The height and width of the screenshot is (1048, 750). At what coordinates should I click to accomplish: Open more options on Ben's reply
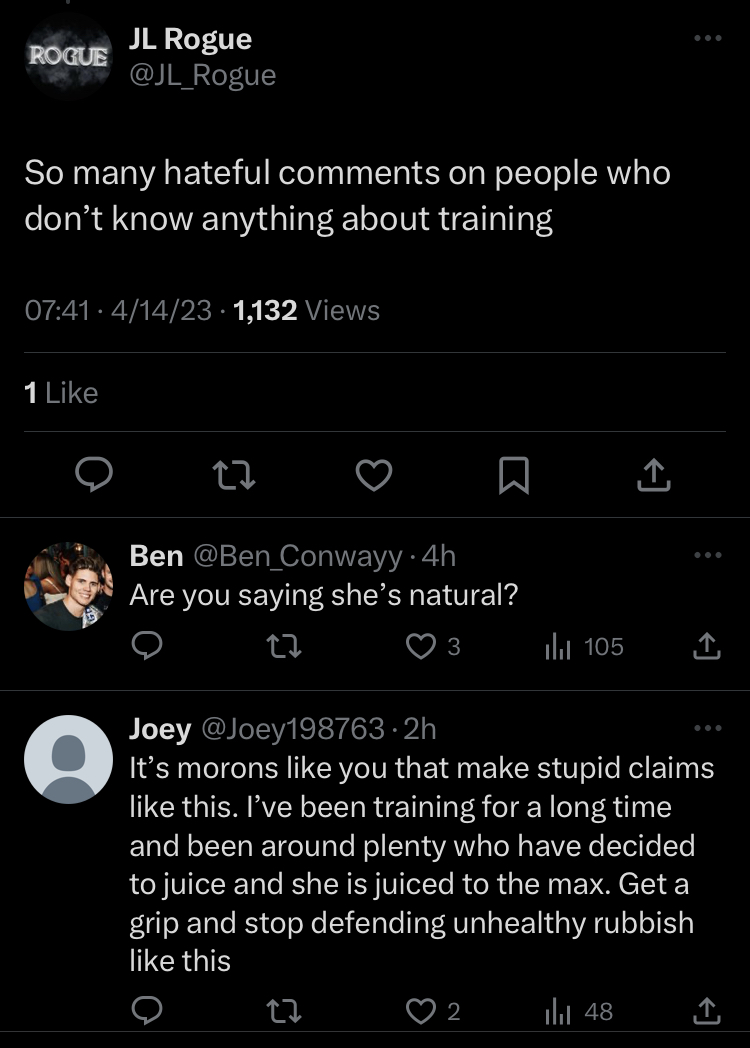pos(707,555)
